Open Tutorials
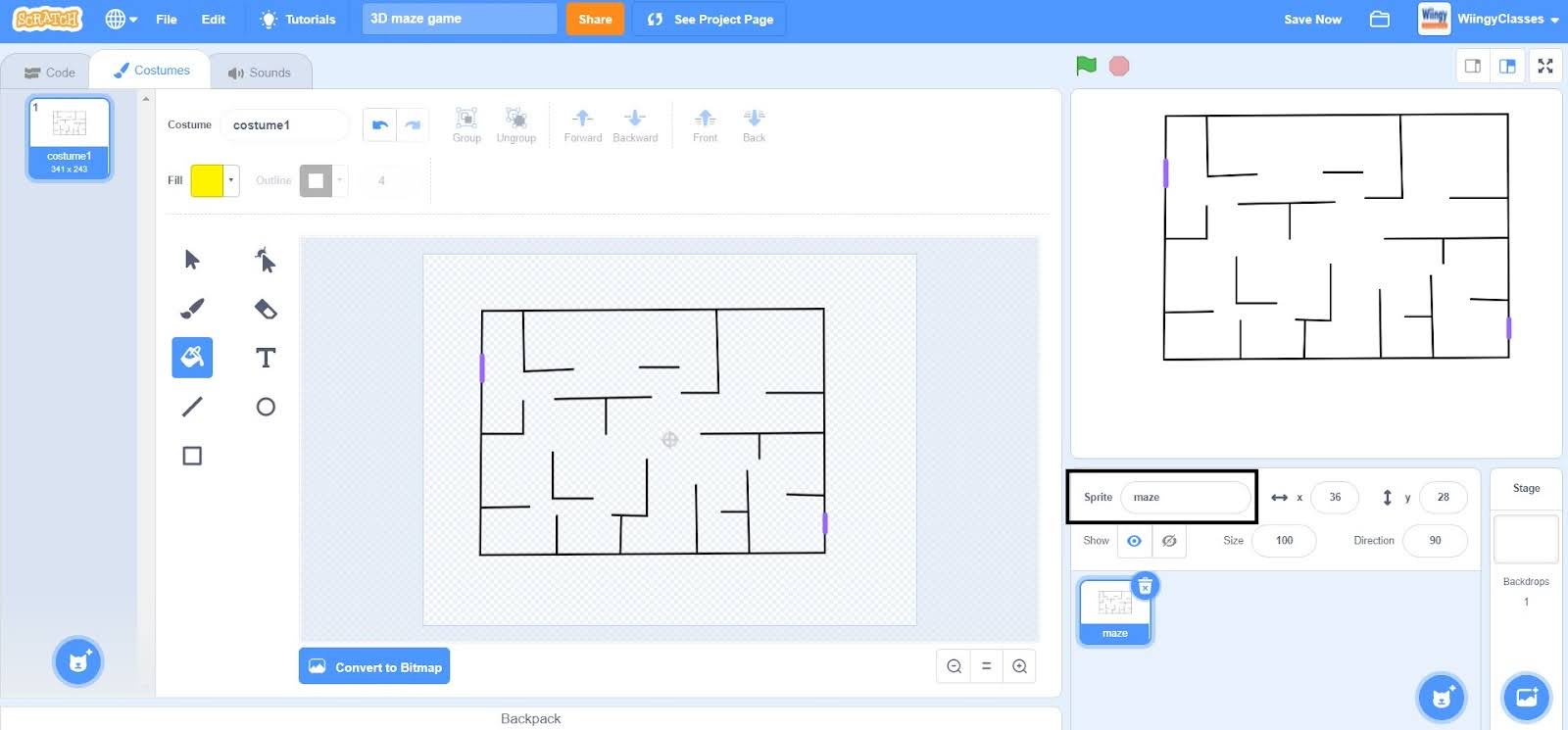 [298, 20]
